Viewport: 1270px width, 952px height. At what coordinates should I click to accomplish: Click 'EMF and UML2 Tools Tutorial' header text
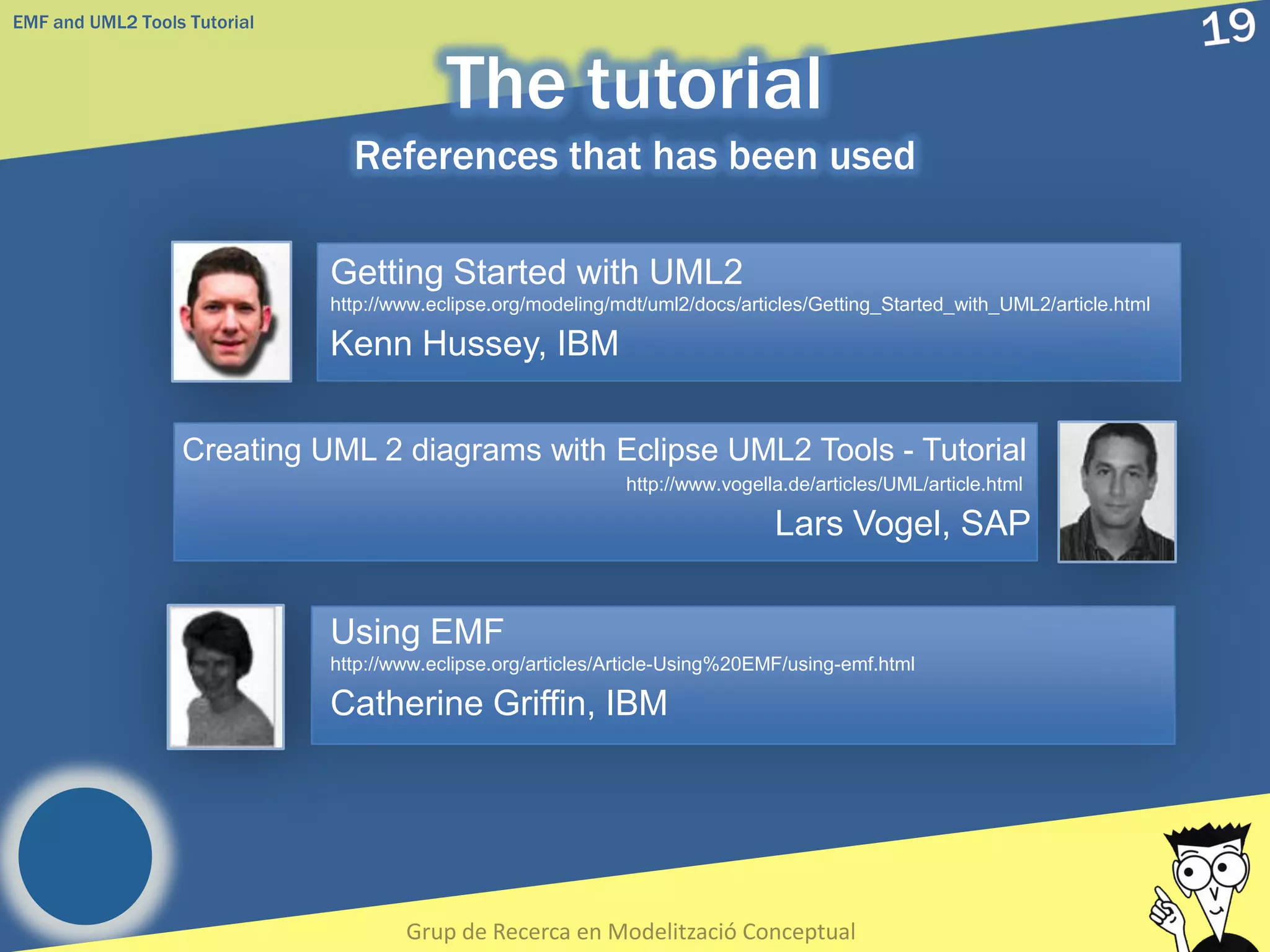pos(133,22)
